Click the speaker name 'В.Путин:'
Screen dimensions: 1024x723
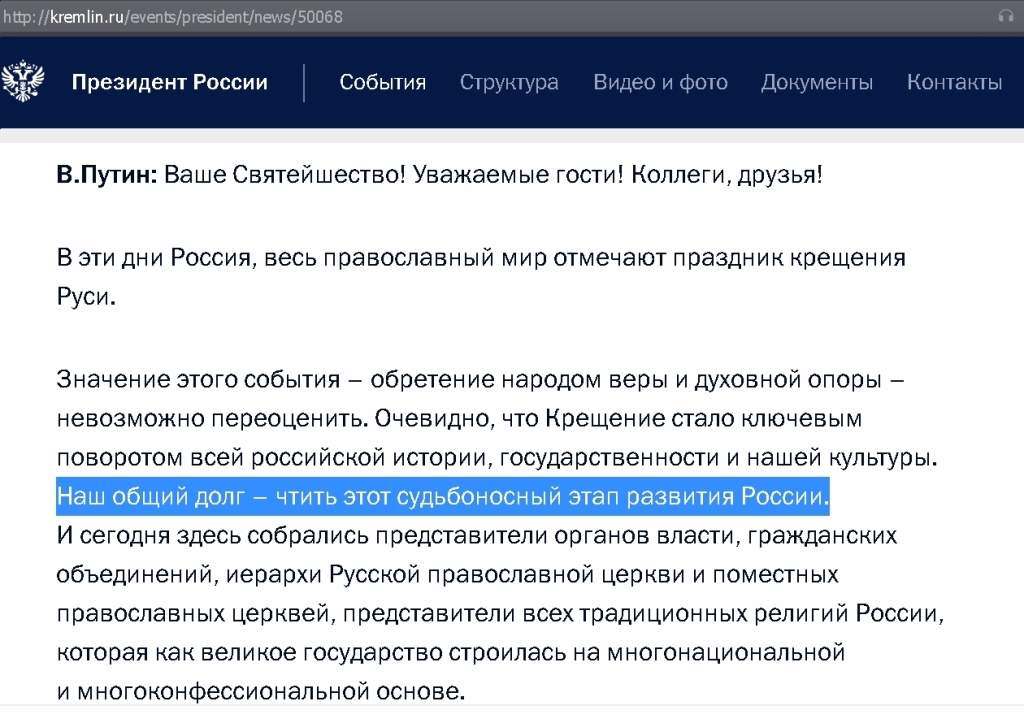point(106,176)
